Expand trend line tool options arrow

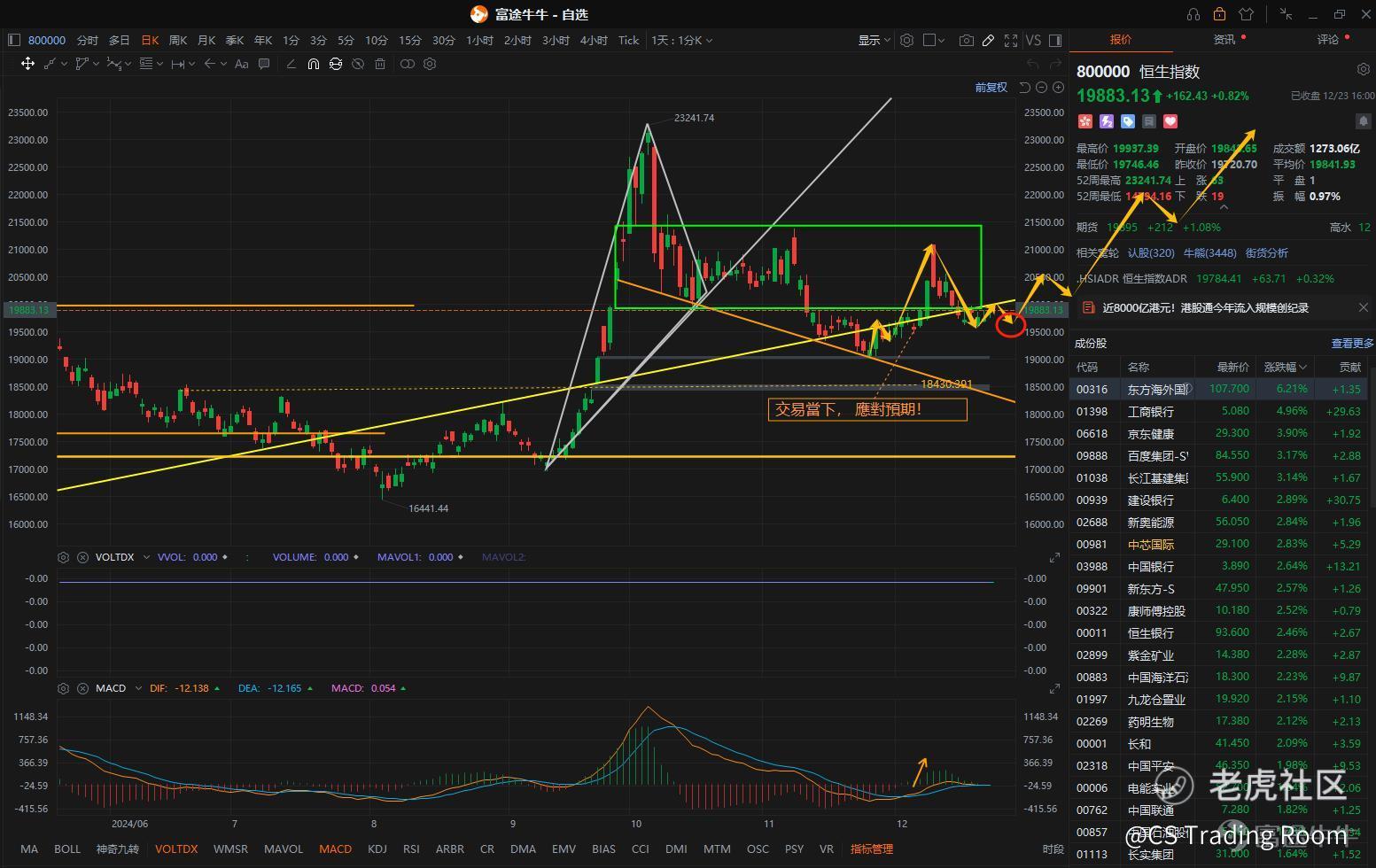click(65, 64)
